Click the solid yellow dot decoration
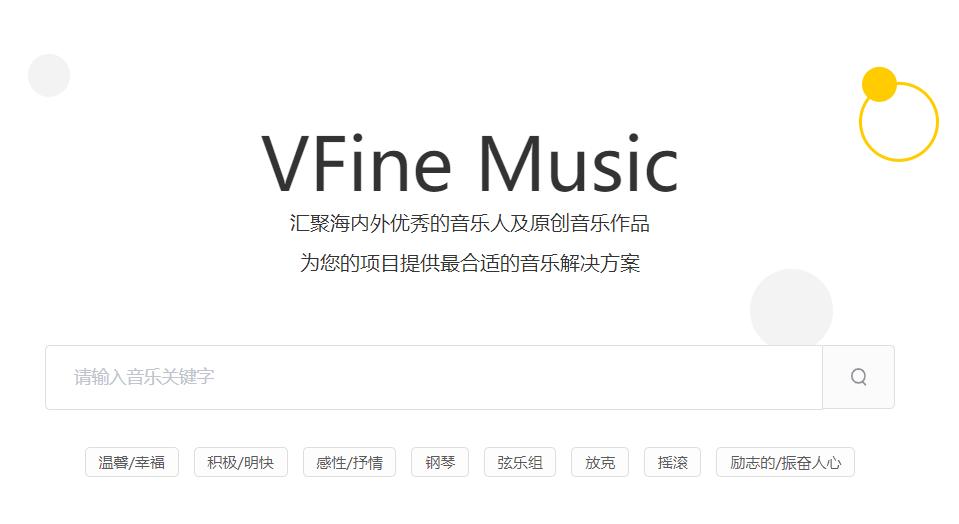The height and width of the screenshot is (524, 959). coord(879,84)
